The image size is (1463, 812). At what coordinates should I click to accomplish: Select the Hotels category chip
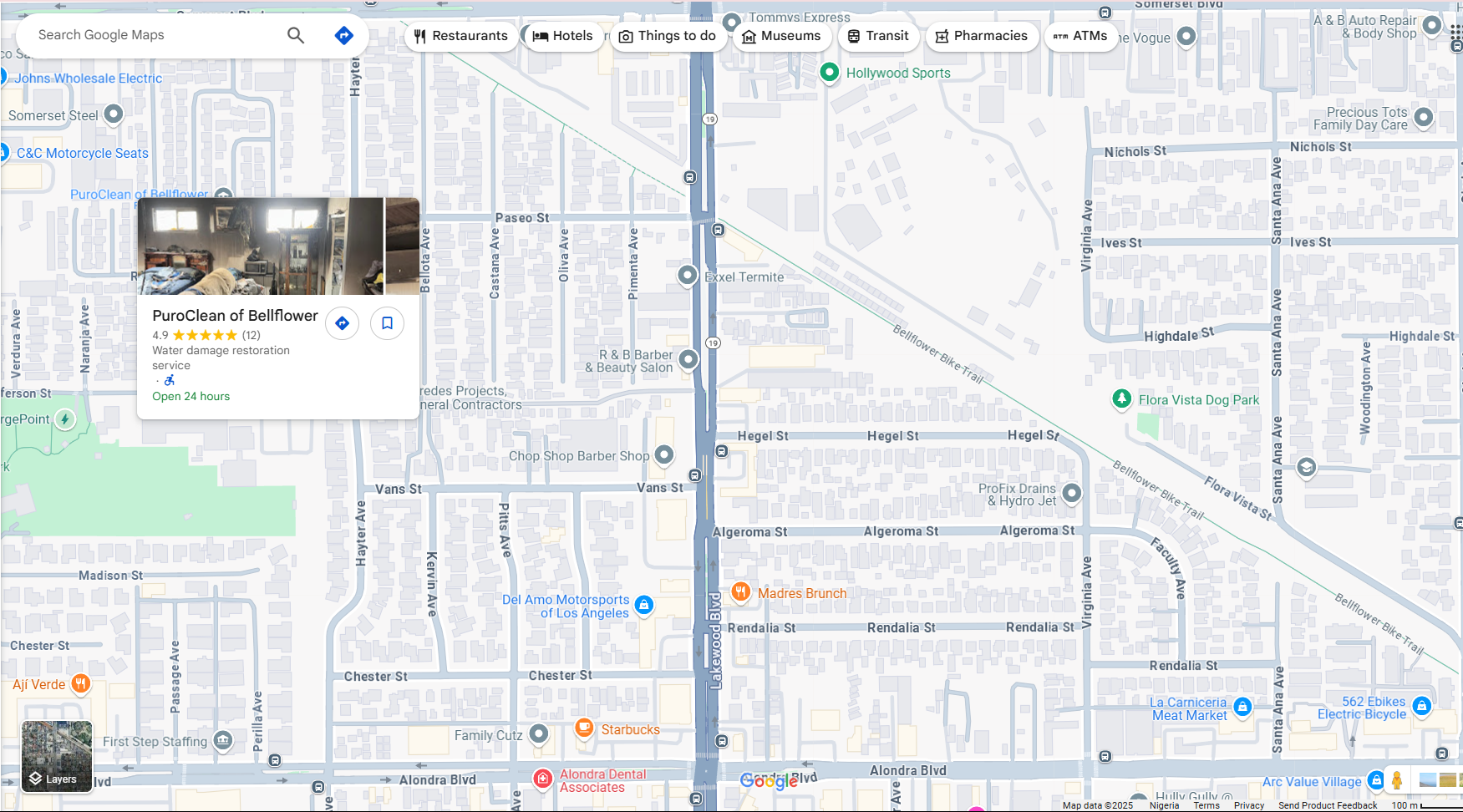(563, 36)
